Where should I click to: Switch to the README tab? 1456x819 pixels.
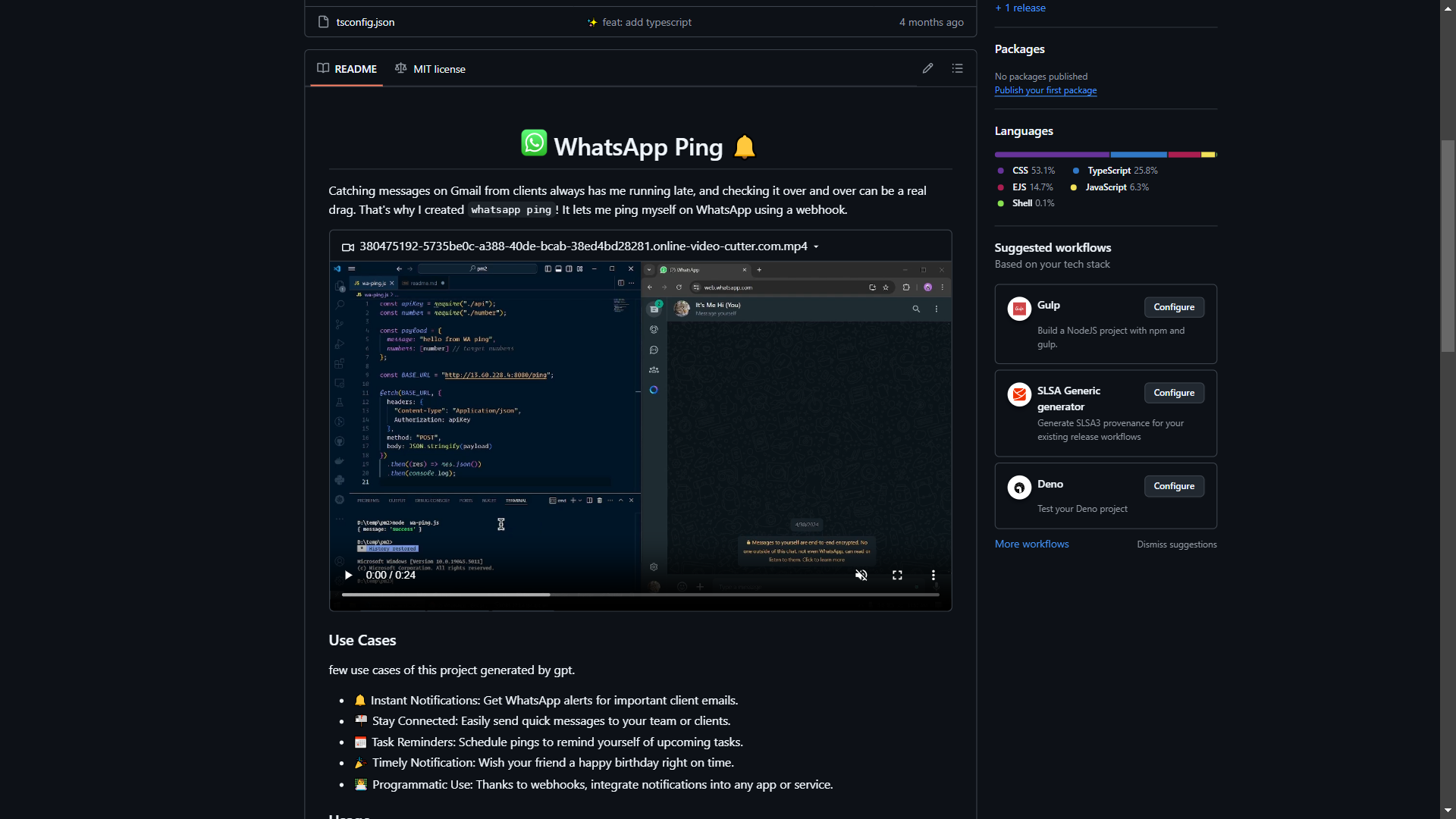[x=347, y=69]
